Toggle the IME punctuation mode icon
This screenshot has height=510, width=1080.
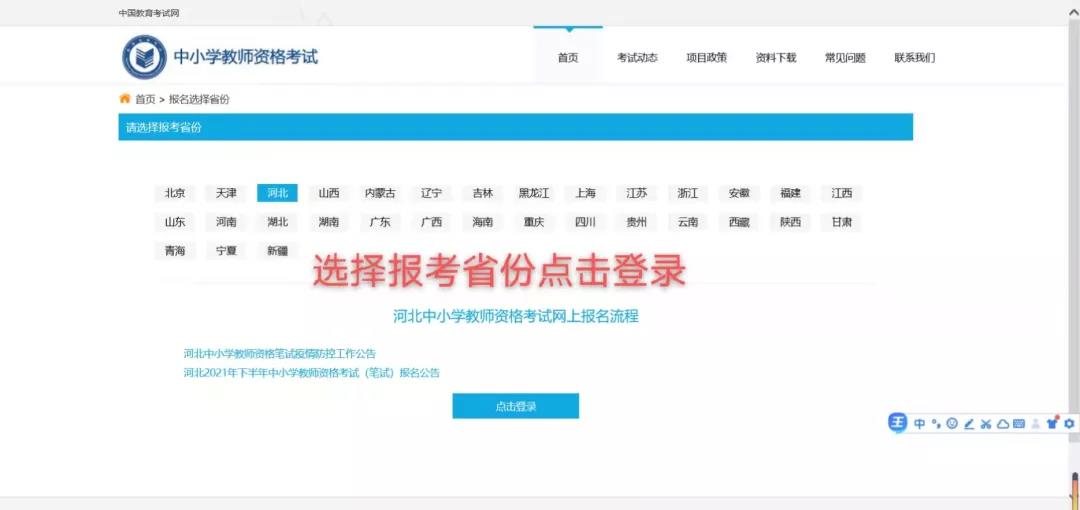tap(936, 424)
